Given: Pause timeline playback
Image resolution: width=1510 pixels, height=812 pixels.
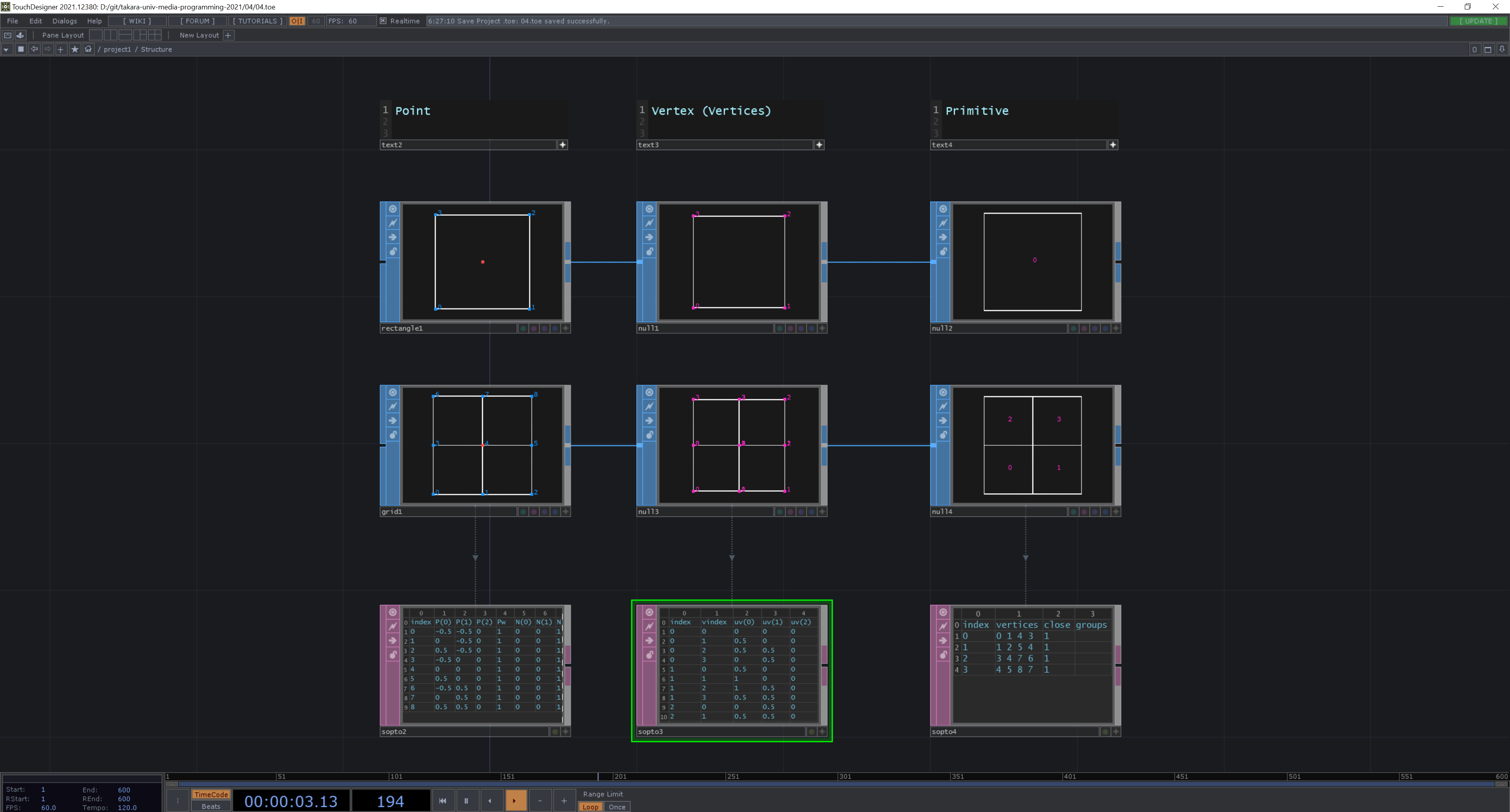Looking at the screenshot, I should tap(467, 800).
